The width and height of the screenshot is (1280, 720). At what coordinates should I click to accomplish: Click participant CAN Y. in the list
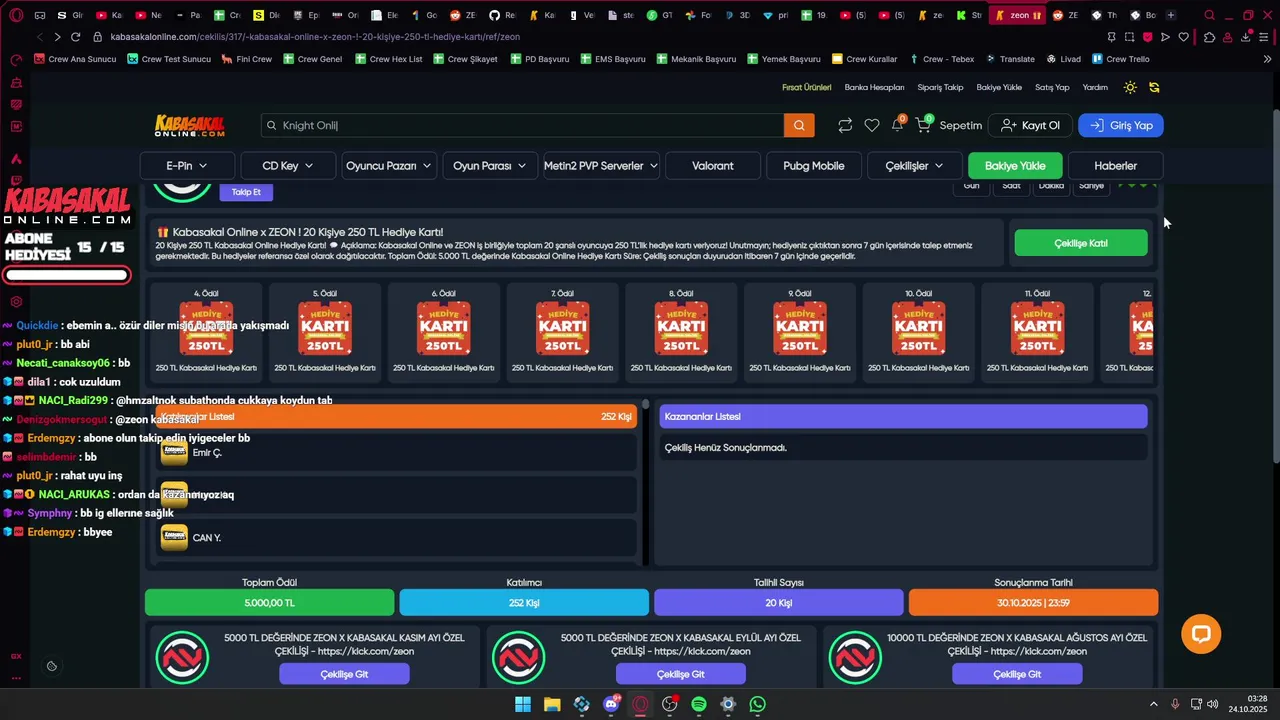click(x=398, y=538)
